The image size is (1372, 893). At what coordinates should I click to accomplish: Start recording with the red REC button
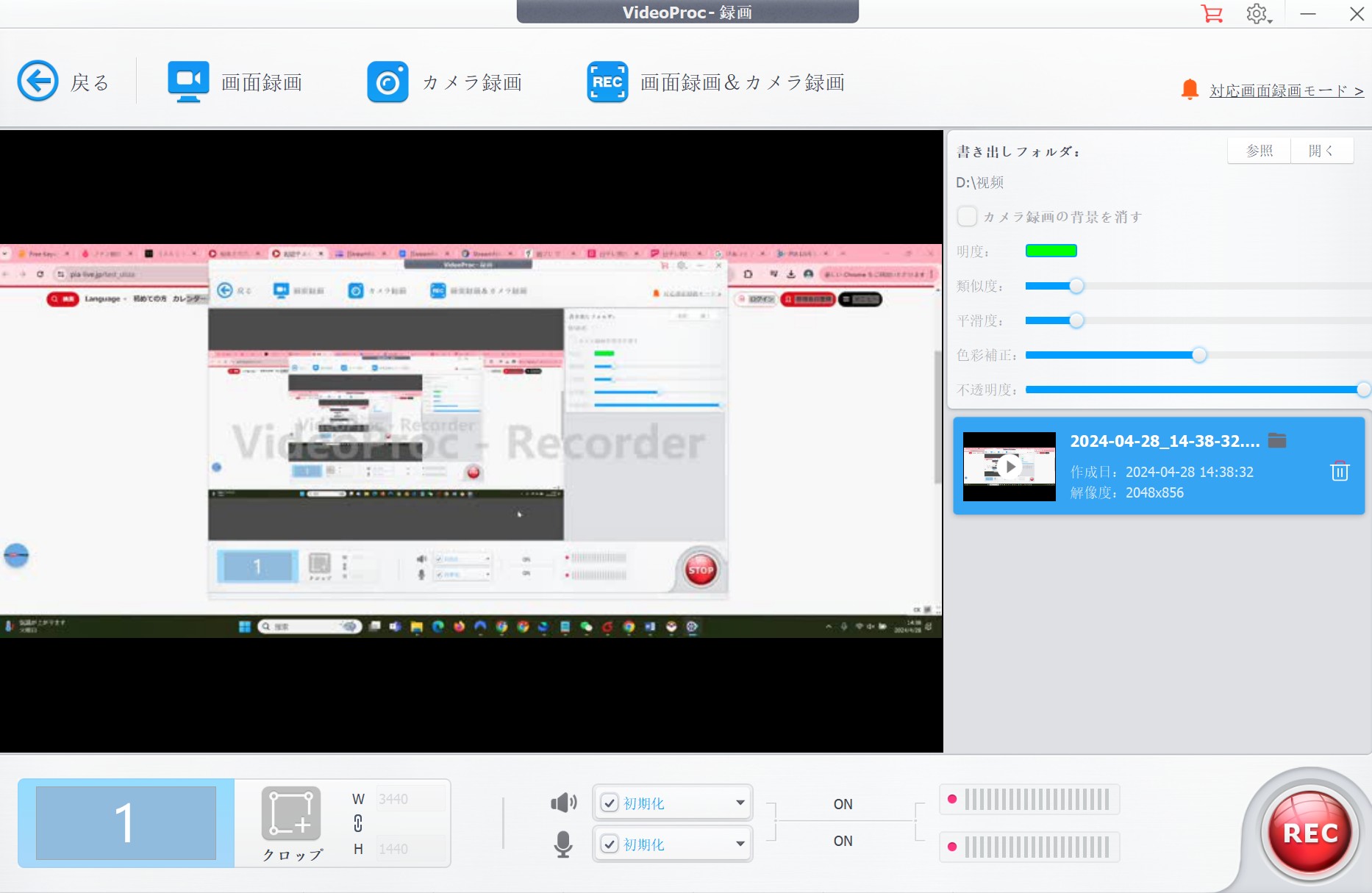pyautogui.click(x=1310, y=833)
